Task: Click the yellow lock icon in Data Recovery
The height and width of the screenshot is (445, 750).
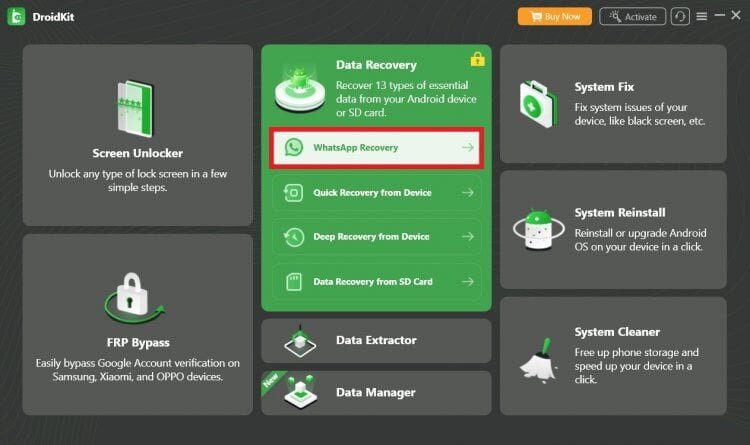Action: (x=477, y=59)
